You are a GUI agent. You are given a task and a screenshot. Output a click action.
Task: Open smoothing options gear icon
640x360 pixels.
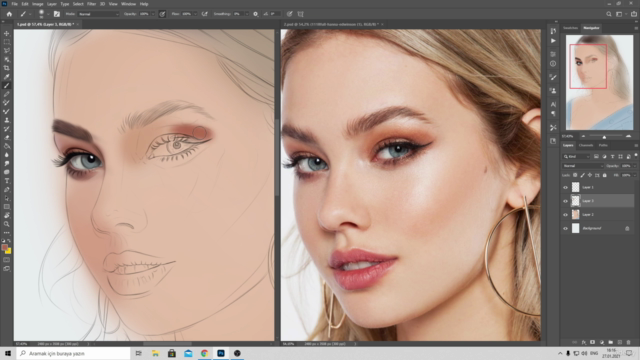256,14
